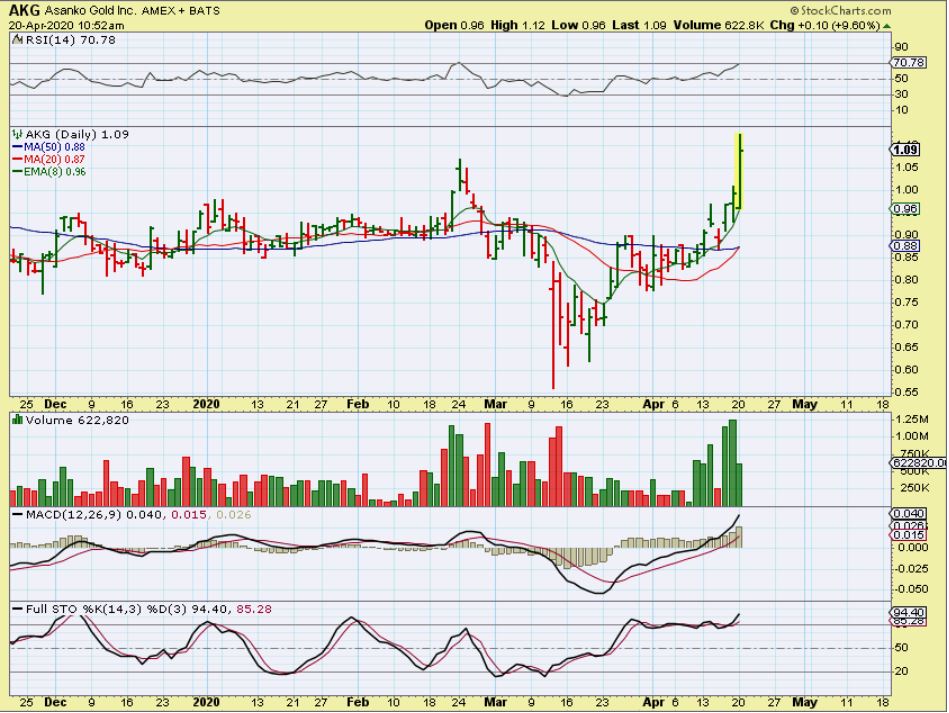Click the 20 level label on the stochastic axis
The image size is (949, 713).
pyautogui.click(x=902, y=671)
